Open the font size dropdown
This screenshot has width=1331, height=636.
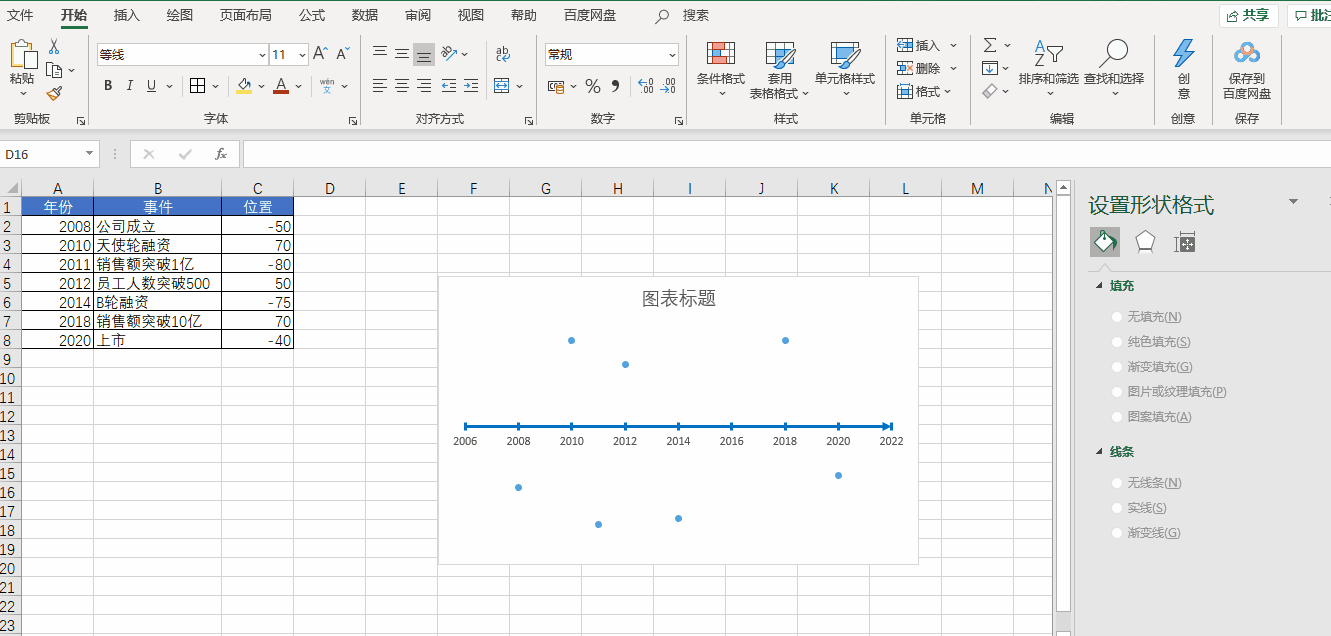[x=301, y=55]
